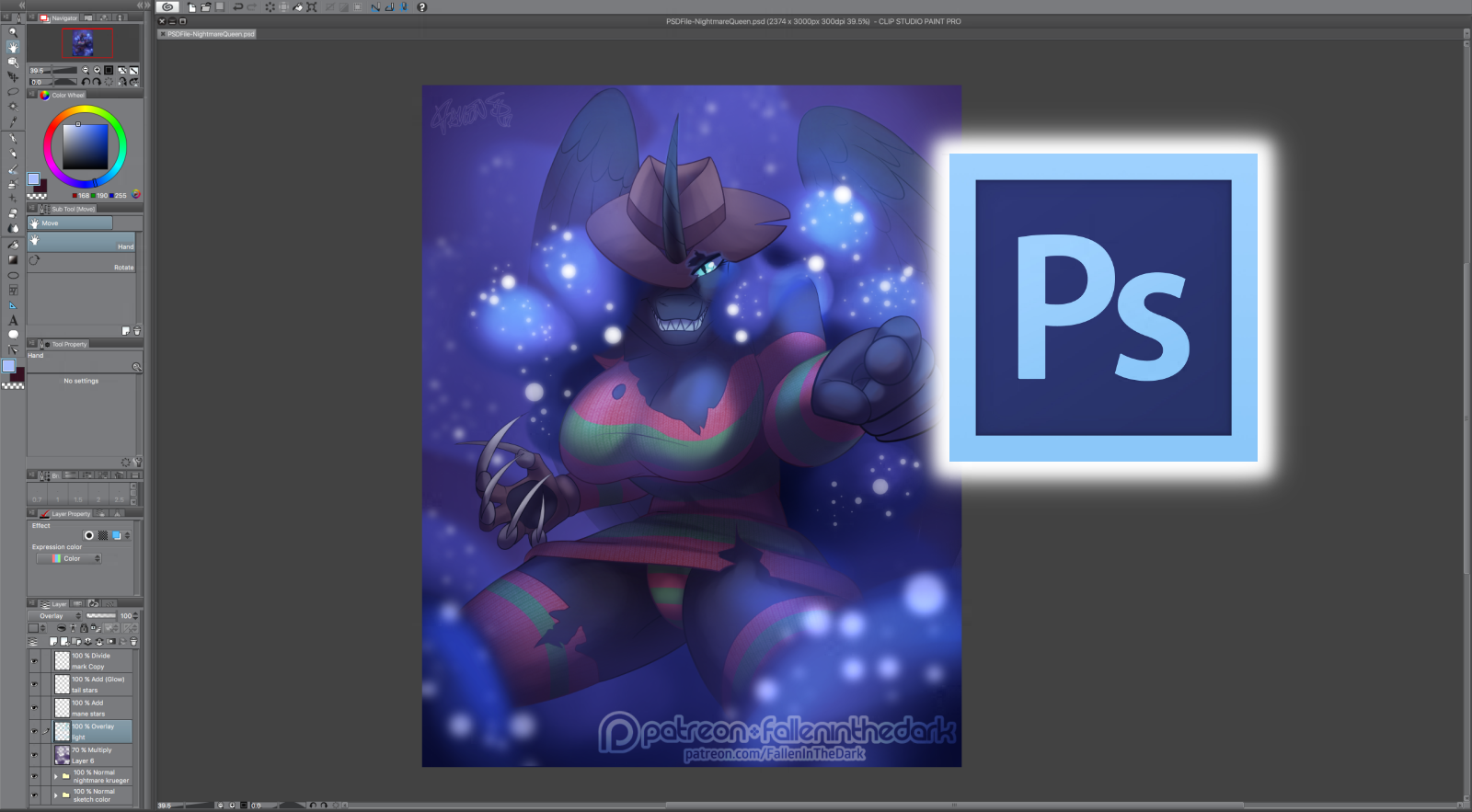Screen dimensions: 1472x812
Task: Create new raster layer in Layer panel
Action: click(53, 641)
